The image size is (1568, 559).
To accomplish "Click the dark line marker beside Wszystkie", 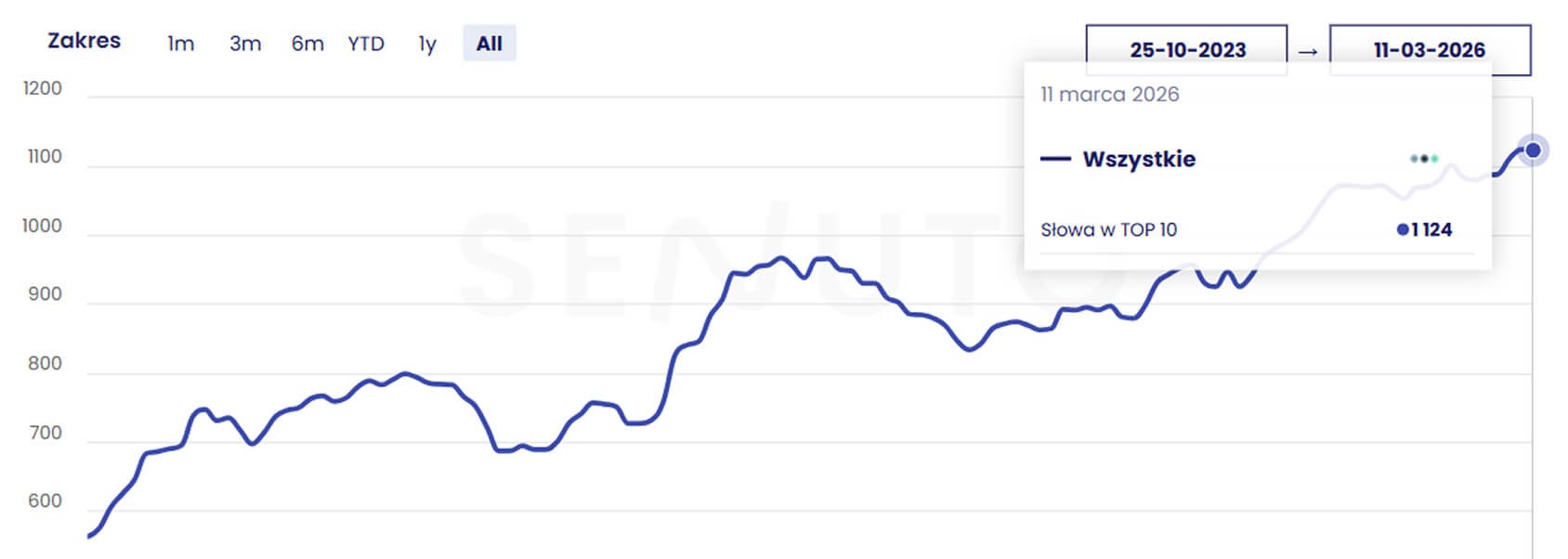I will (1055, 159).
